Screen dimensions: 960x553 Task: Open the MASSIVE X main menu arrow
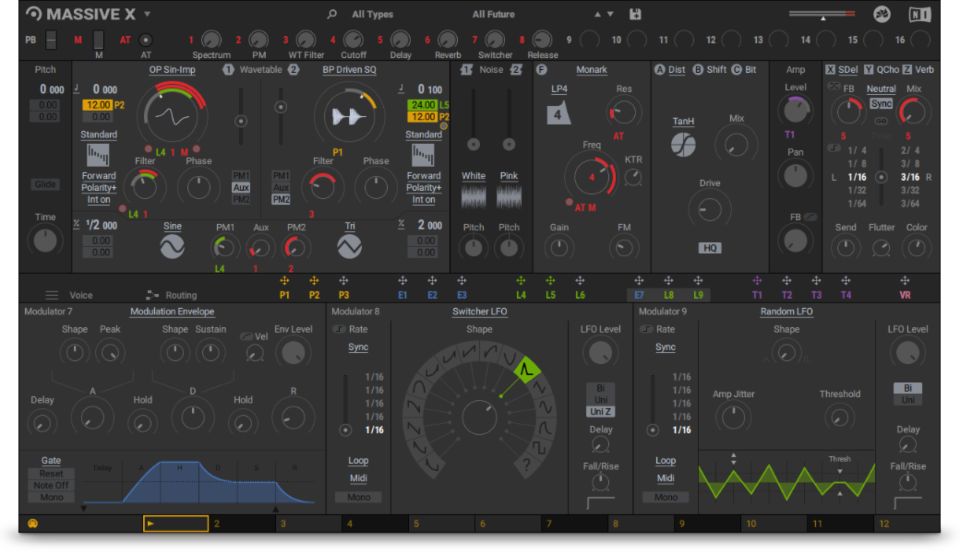pos(148,15)
